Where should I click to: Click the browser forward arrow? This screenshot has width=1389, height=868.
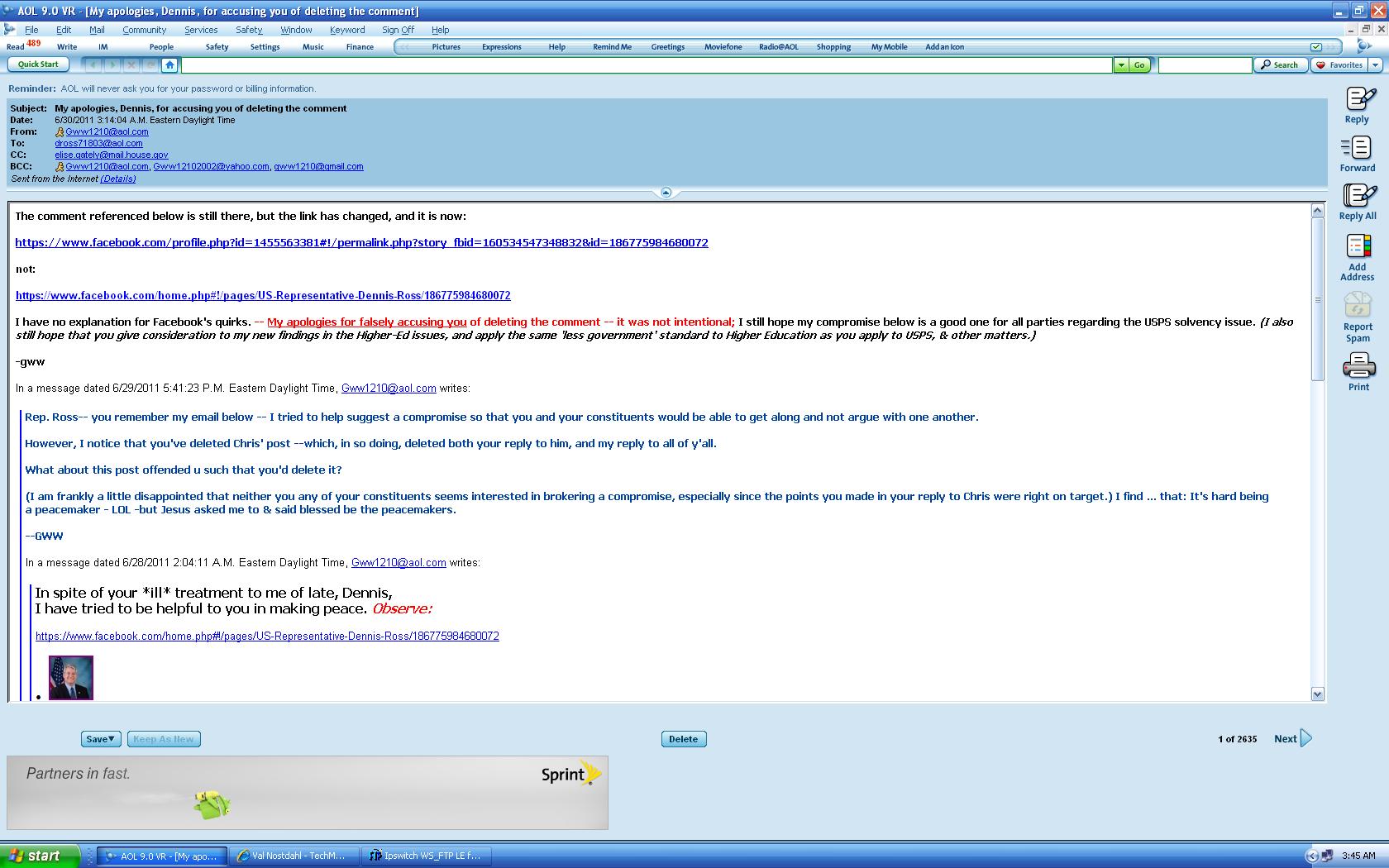point(112,64)
